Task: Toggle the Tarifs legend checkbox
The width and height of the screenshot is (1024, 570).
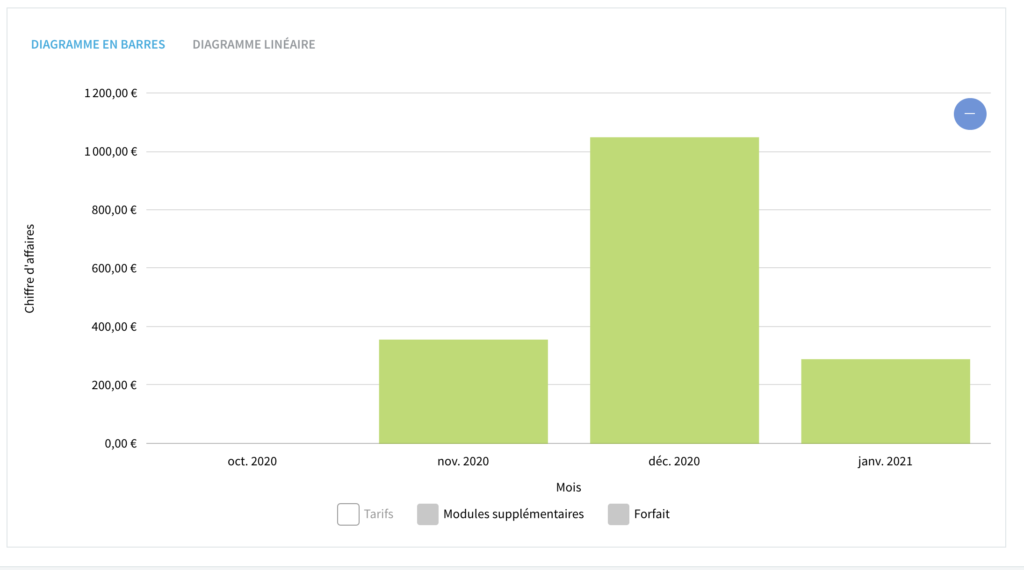Action: (x=348, y=515)
